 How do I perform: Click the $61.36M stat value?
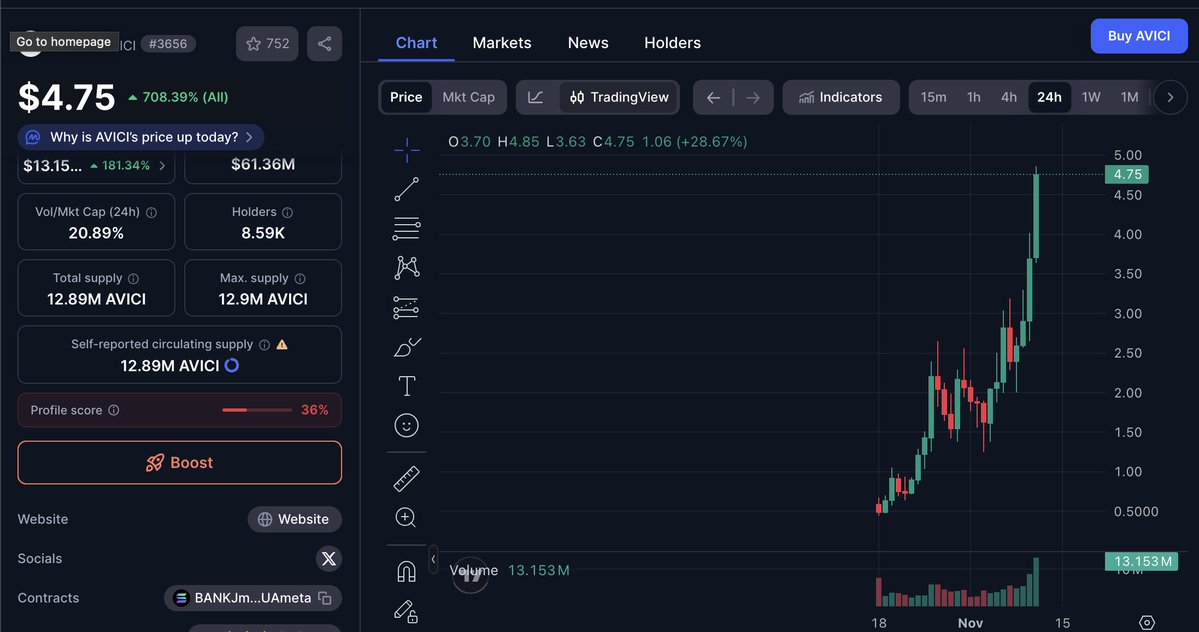(x=263, y=165)
